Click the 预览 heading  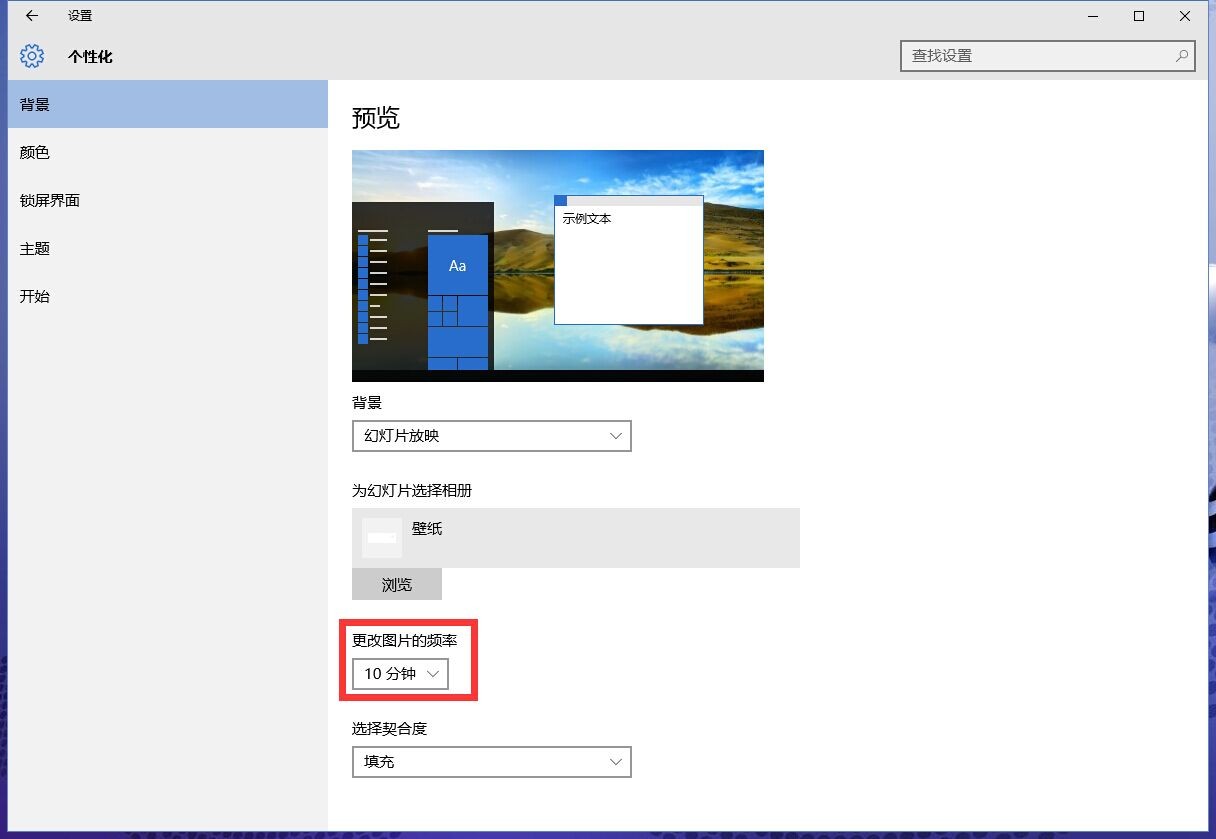click(x=376, y=118)
